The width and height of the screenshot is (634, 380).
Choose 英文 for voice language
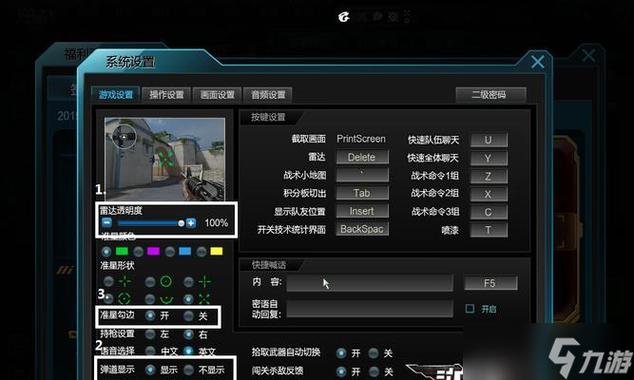[x=188, y=351]
